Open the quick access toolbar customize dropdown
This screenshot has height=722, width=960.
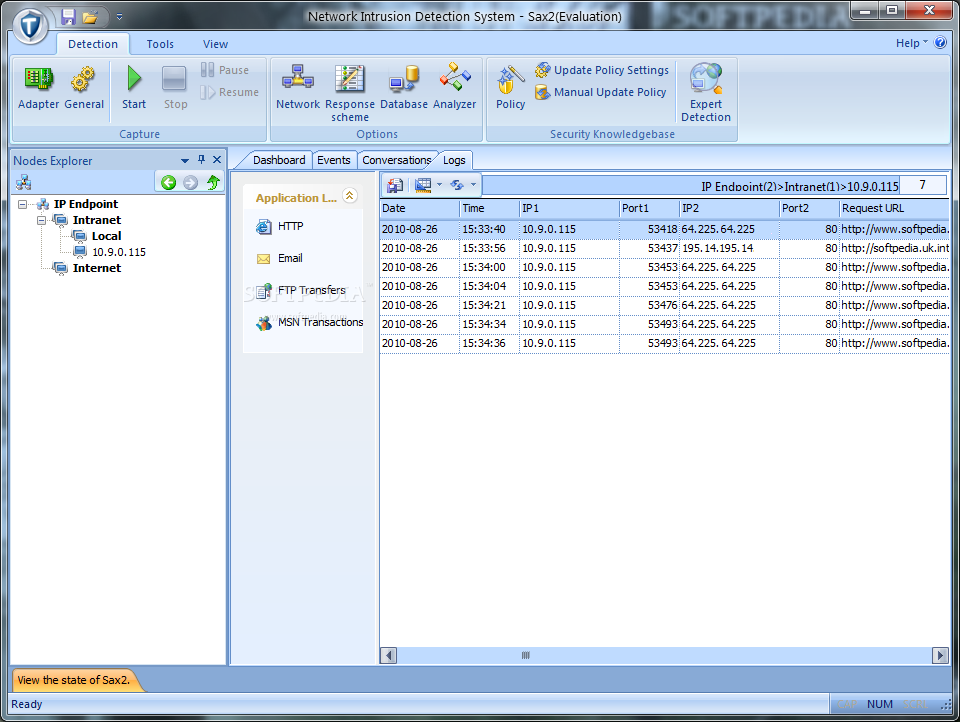point(119,17)
